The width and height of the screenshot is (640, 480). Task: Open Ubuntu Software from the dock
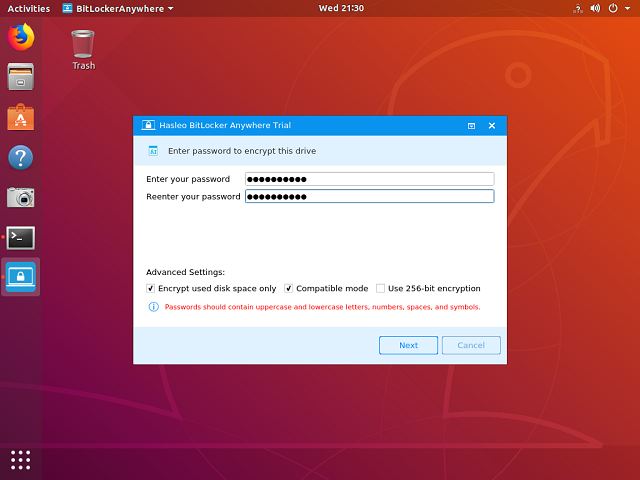(x=21, y=117)
